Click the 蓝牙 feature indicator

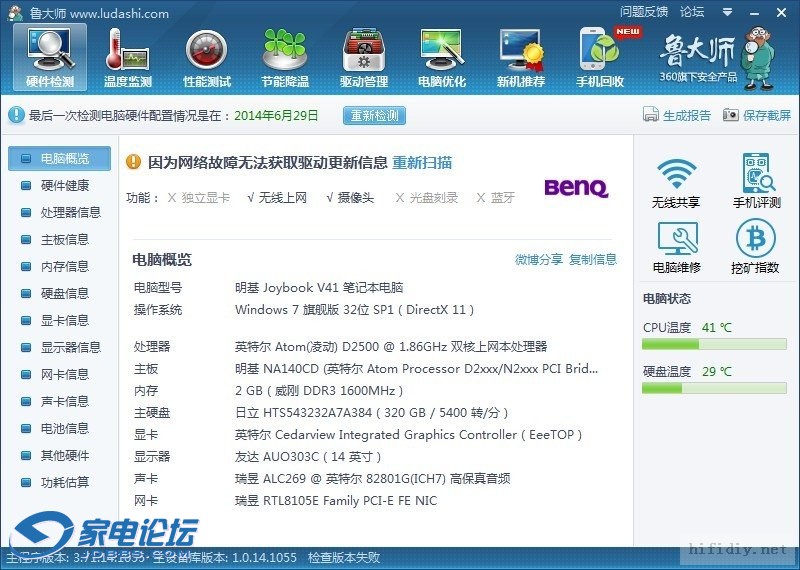click(495, 197)
